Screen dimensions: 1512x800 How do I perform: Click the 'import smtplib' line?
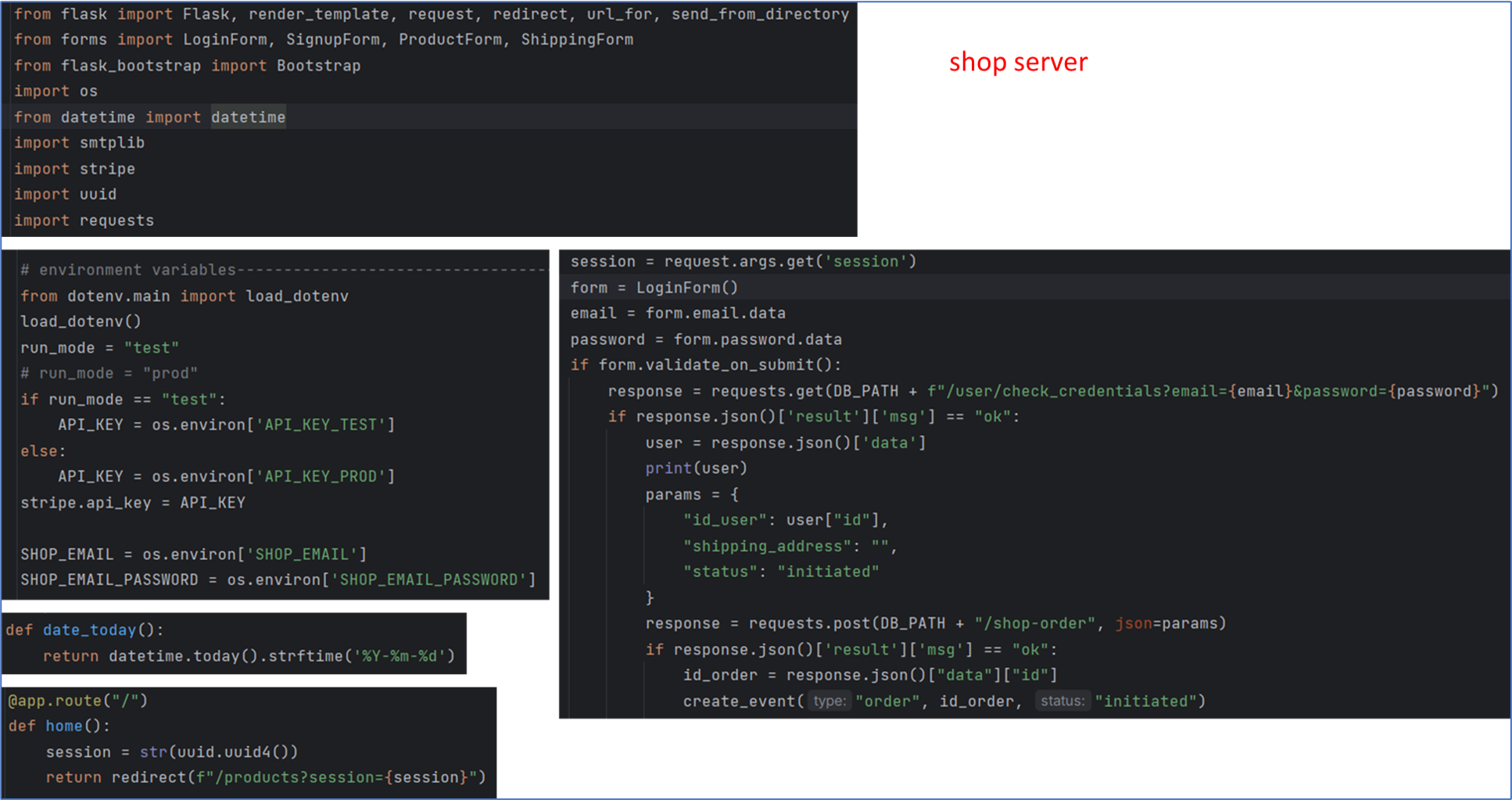(79, 143)
